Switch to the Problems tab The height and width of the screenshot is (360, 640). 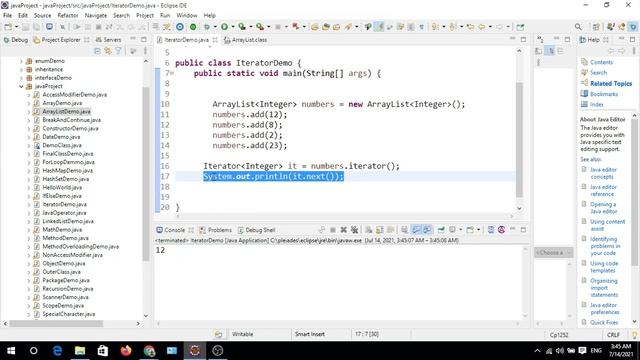pos(216,230)
